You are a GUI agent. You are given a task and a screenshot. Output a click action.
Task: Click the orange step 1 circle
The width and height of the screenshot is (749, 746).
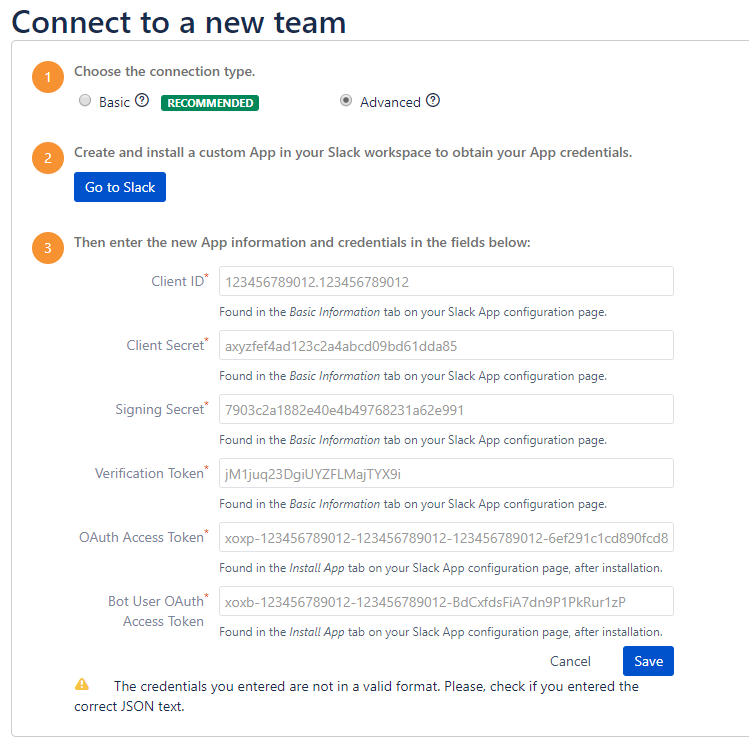[x=48, y=77]
